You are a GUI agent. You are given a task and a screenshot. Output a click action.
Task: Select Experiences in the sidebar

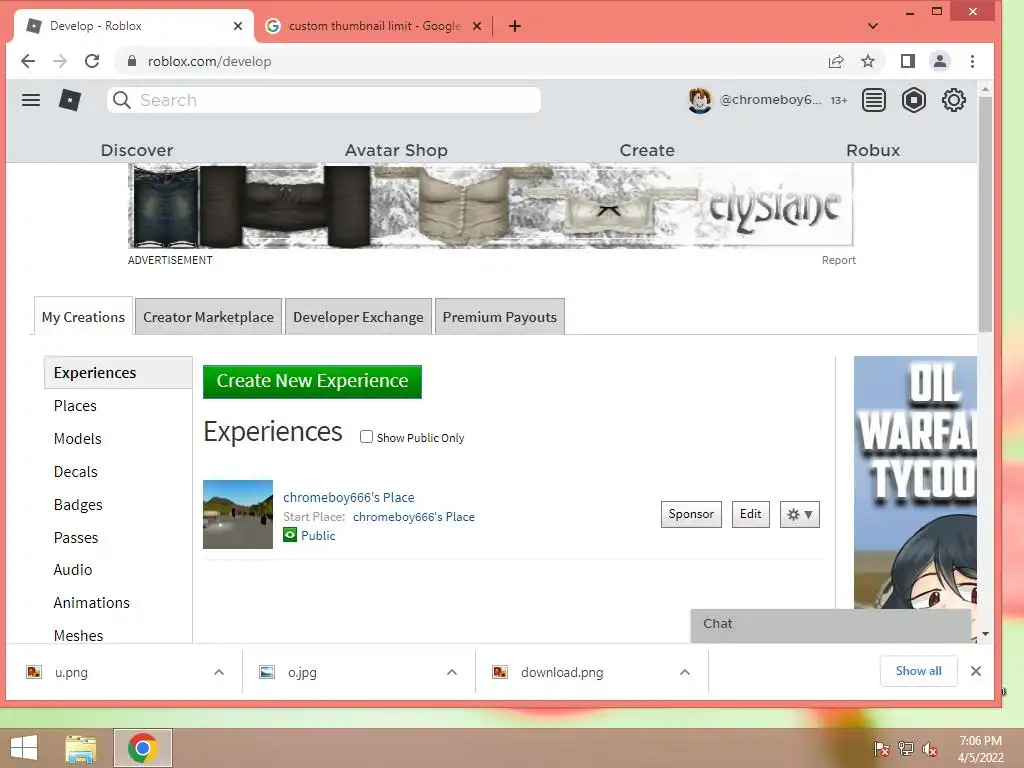[118, 372]
